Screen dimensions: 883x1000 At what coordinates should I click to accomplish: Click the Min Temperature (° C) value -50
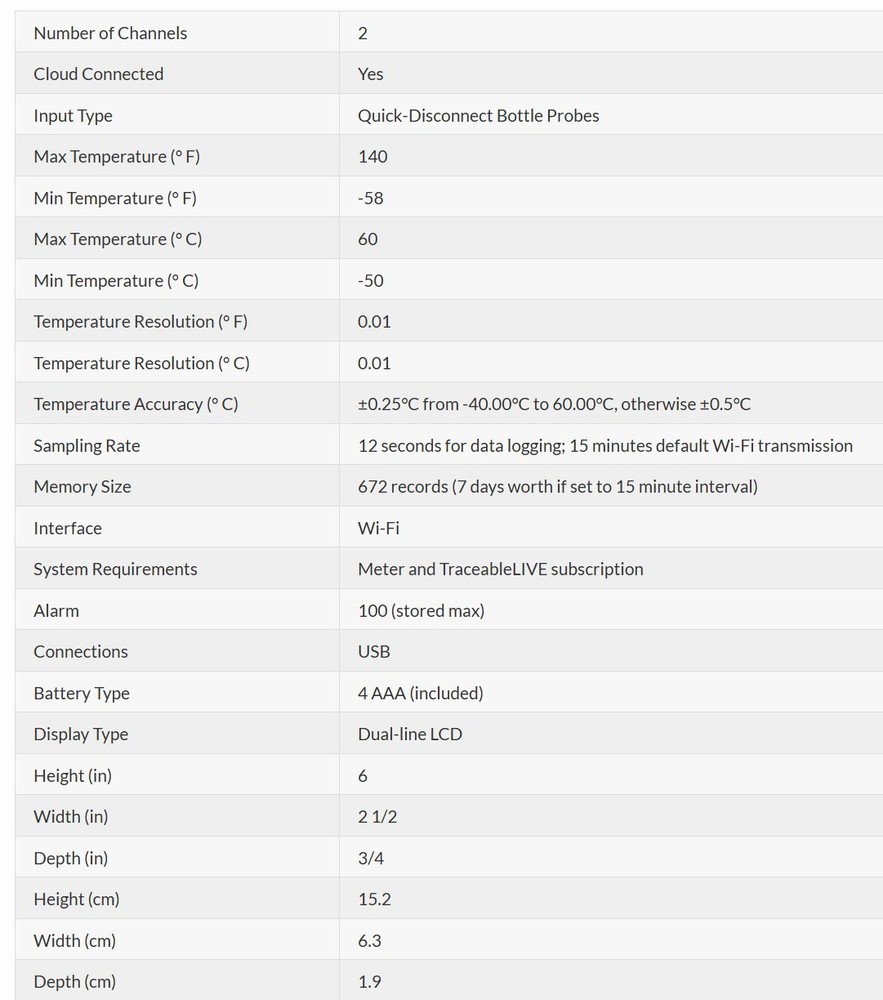point(370,281)
